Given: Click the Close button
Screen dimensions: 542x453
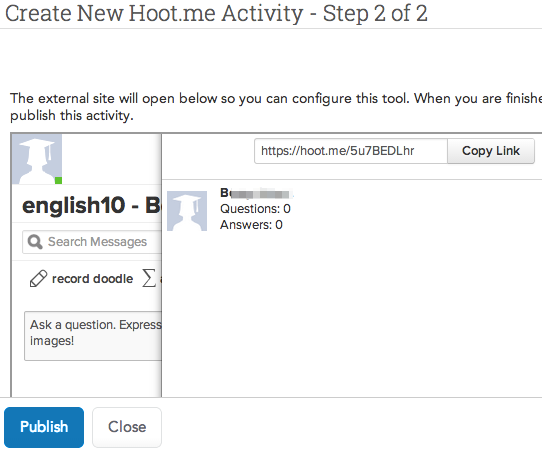Looking at the screenshot, I should pyautogui.click(x=127, y=427).
